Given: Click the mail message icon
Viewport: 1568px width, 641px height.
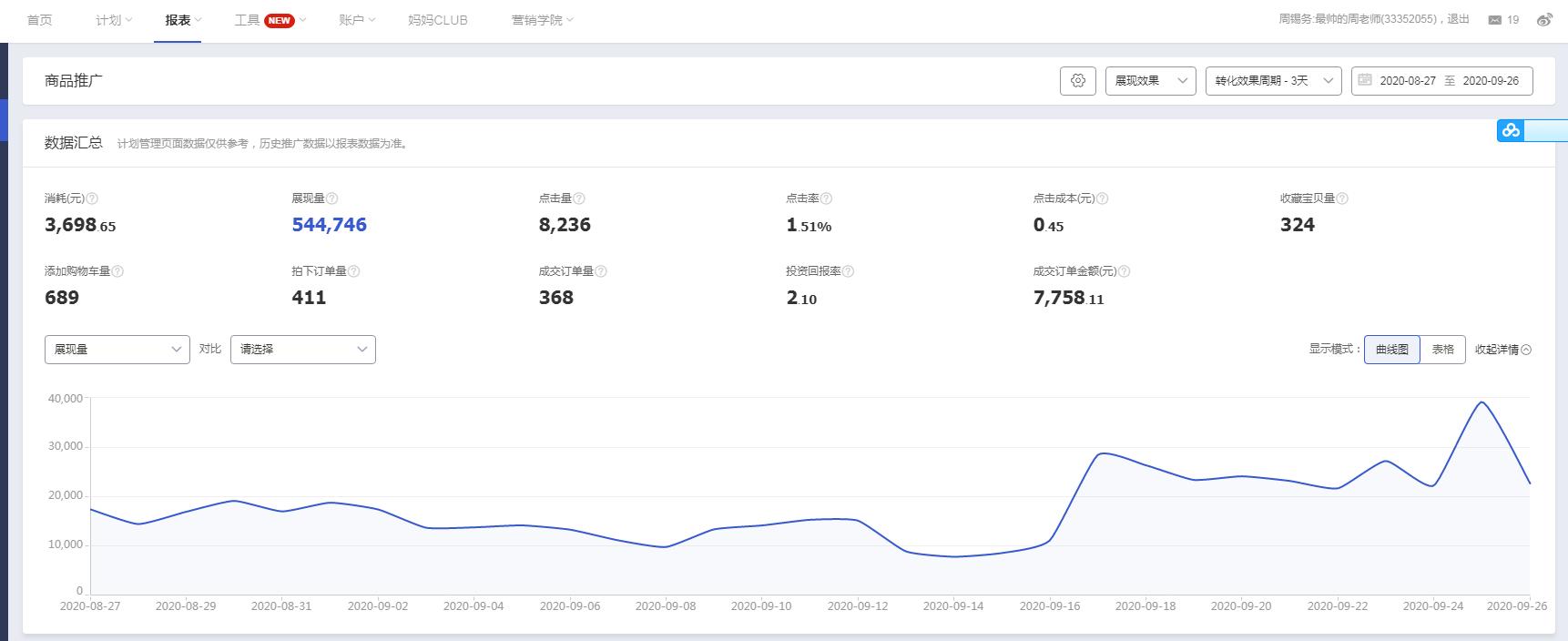Looking at the screenshot, I should pyautogui.click(x=1494, y=20).
